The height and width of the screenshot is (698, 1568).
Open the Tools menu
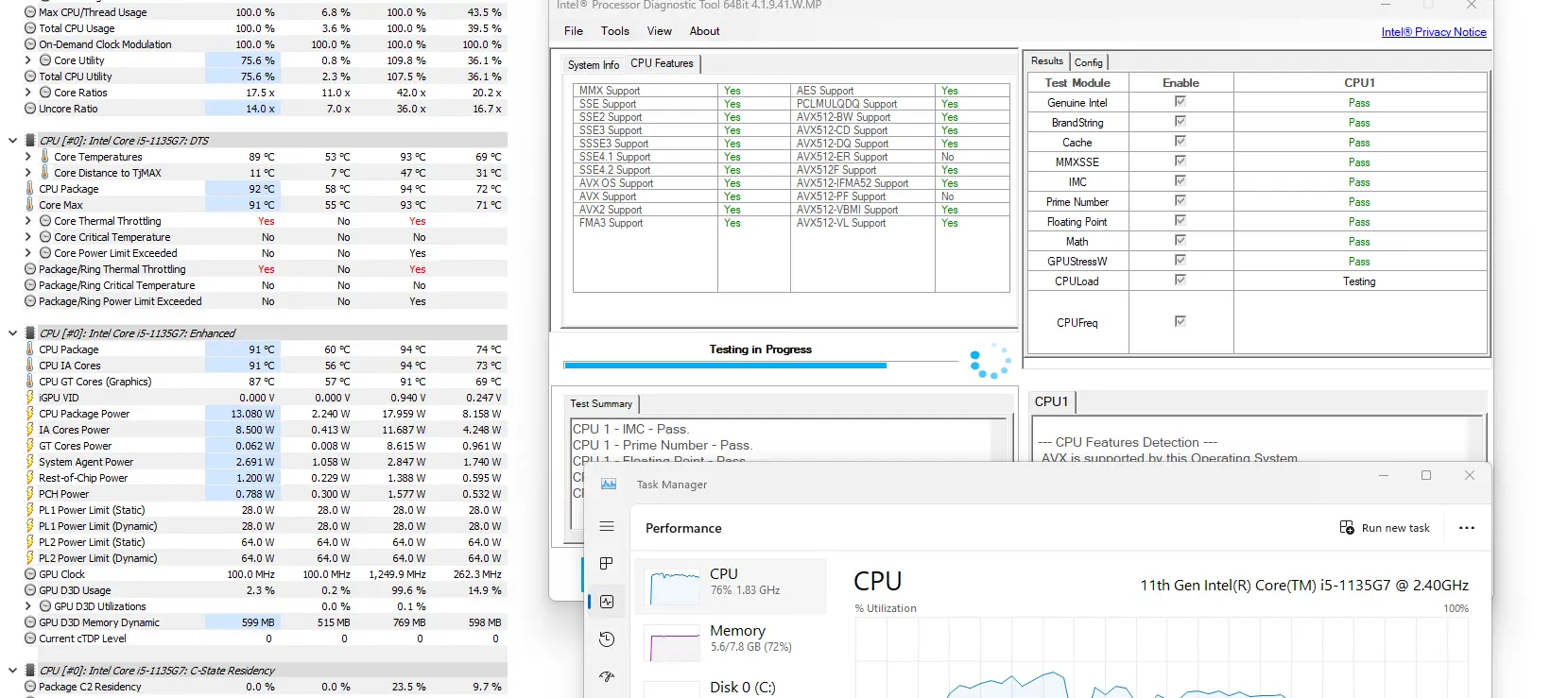[615, 31]
